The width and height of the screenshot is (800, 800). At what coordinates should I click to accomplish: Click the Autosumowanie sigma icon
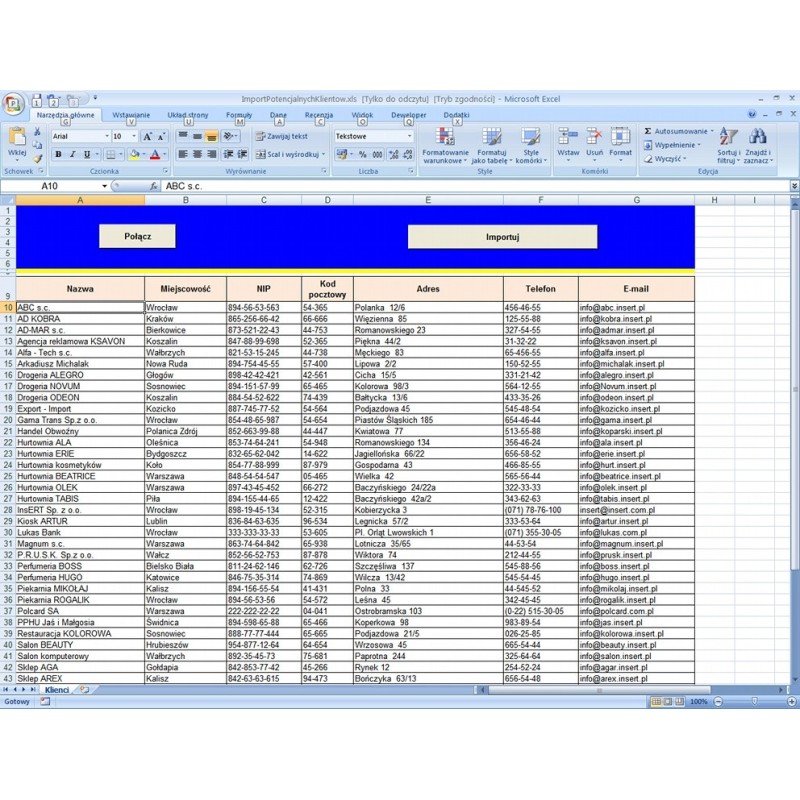[x=648, y=131]
